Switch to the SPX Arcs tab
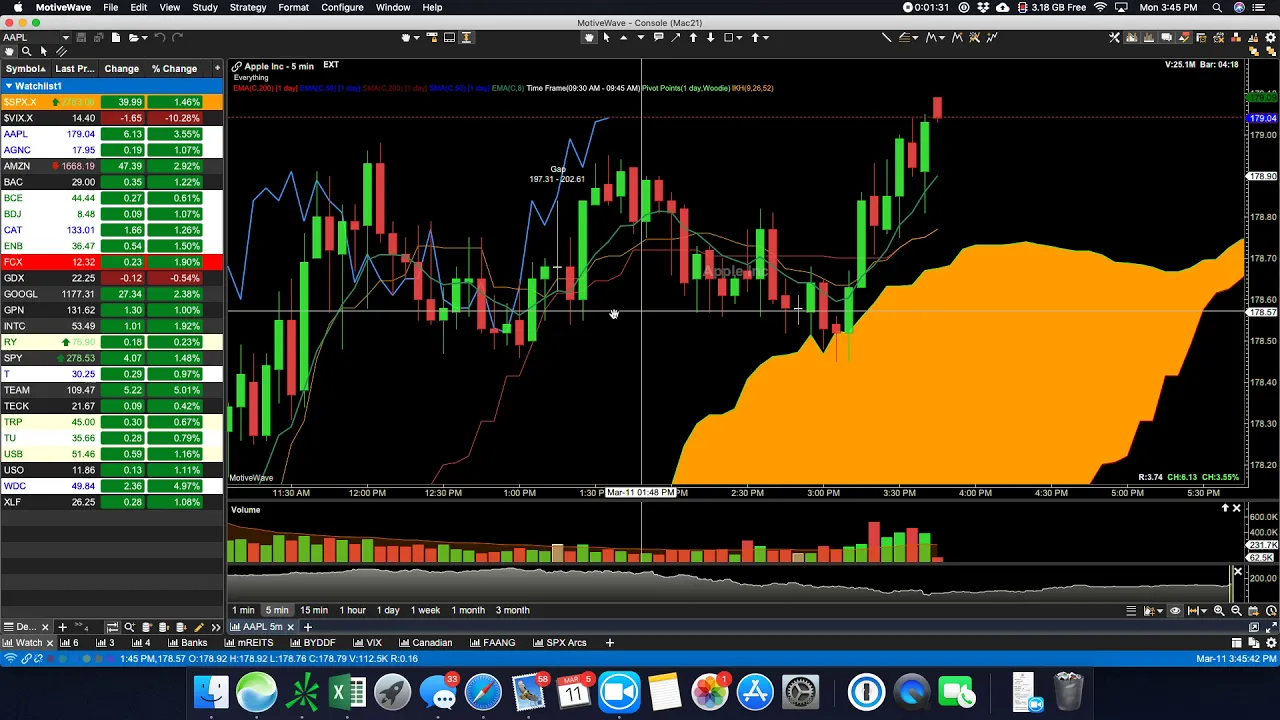The width and height of the screenshot is (1280, 720). point(559,643)
